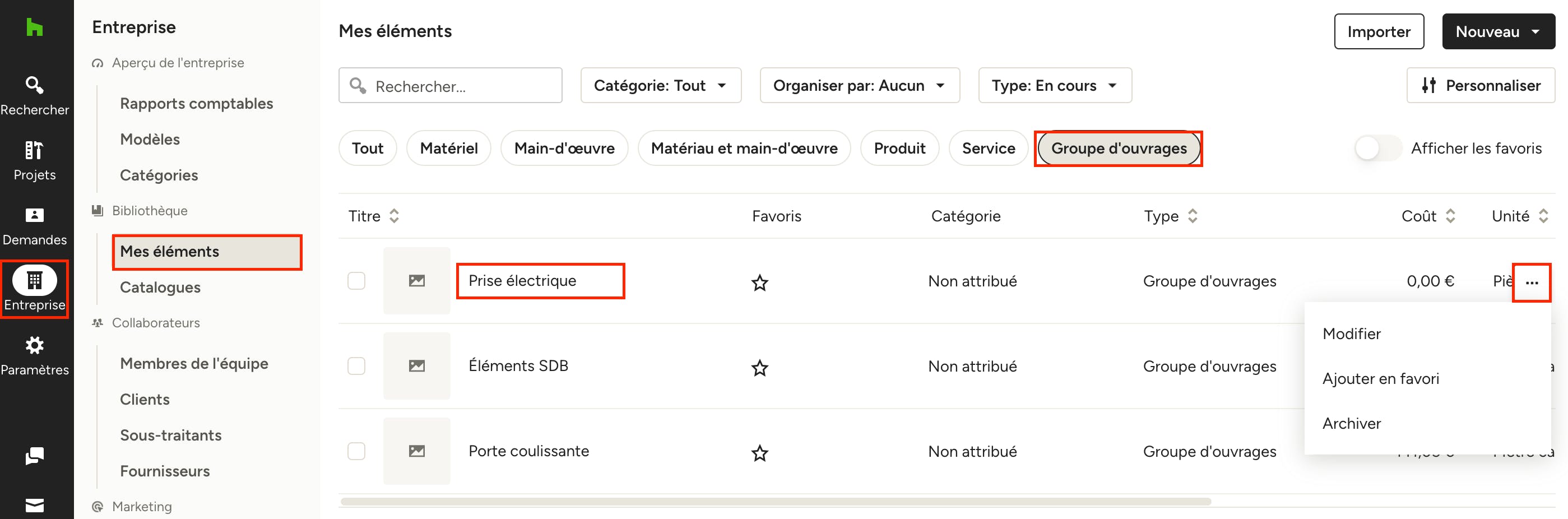The image size is (1568, 519).
Task: Check the Porte coulissante row checkbox
Action: [356, 451]
